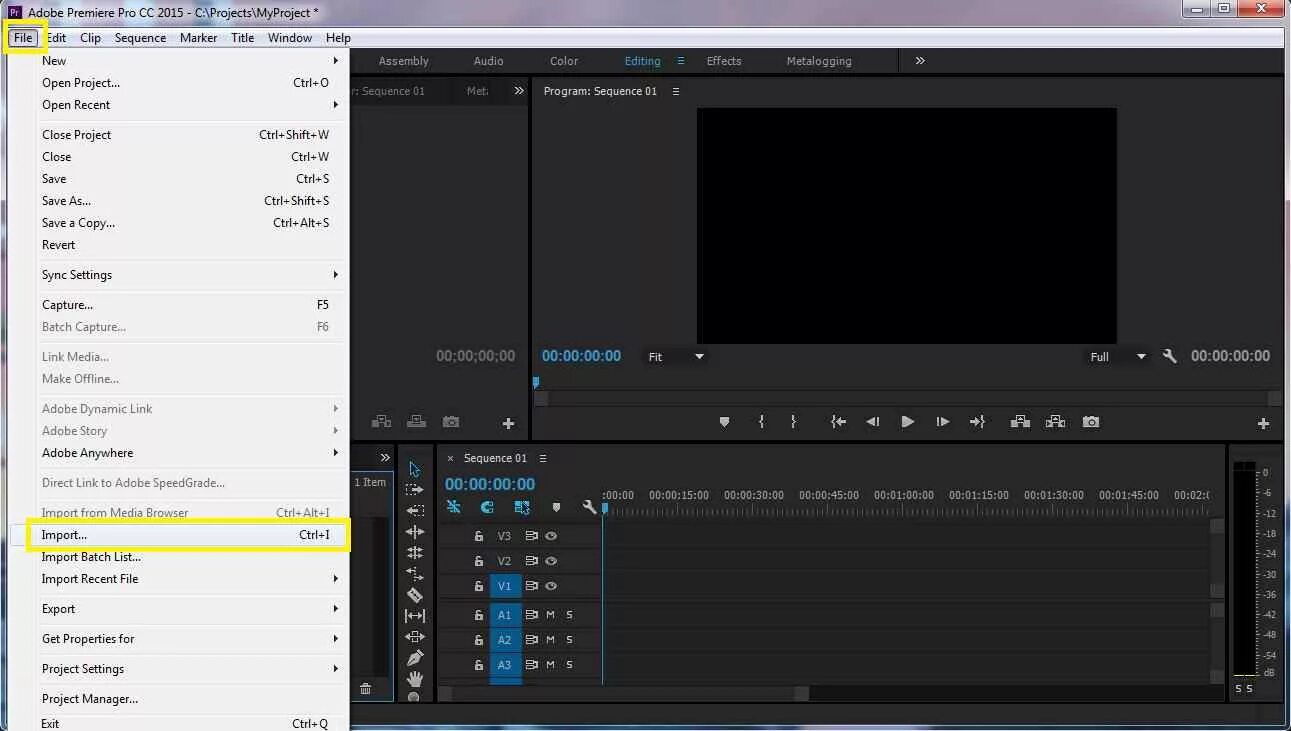The width and height of the screenshot is (1291, 731).
Task: Export frame camera icon in Source monitor
Action: [x=451, y=422]
